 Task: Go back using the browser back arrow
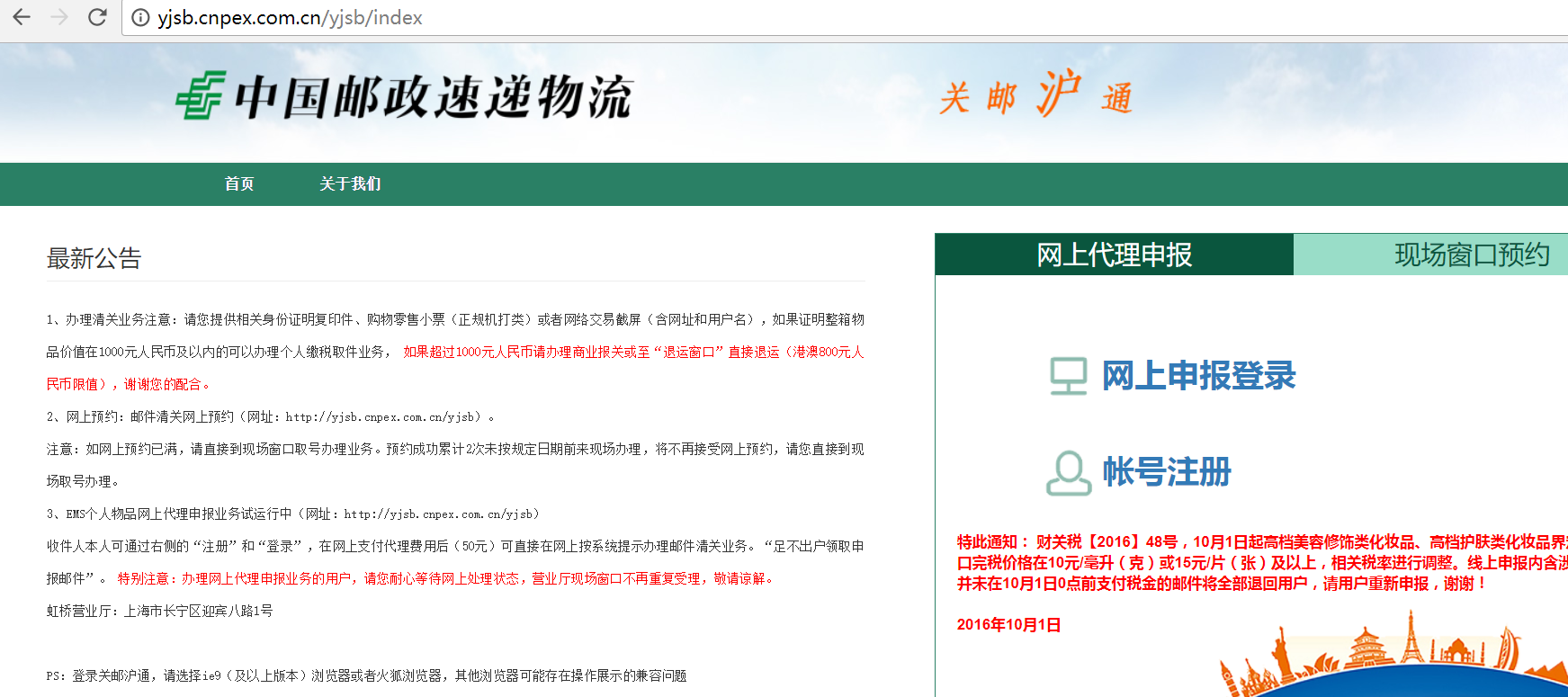(x=22, y=17)
